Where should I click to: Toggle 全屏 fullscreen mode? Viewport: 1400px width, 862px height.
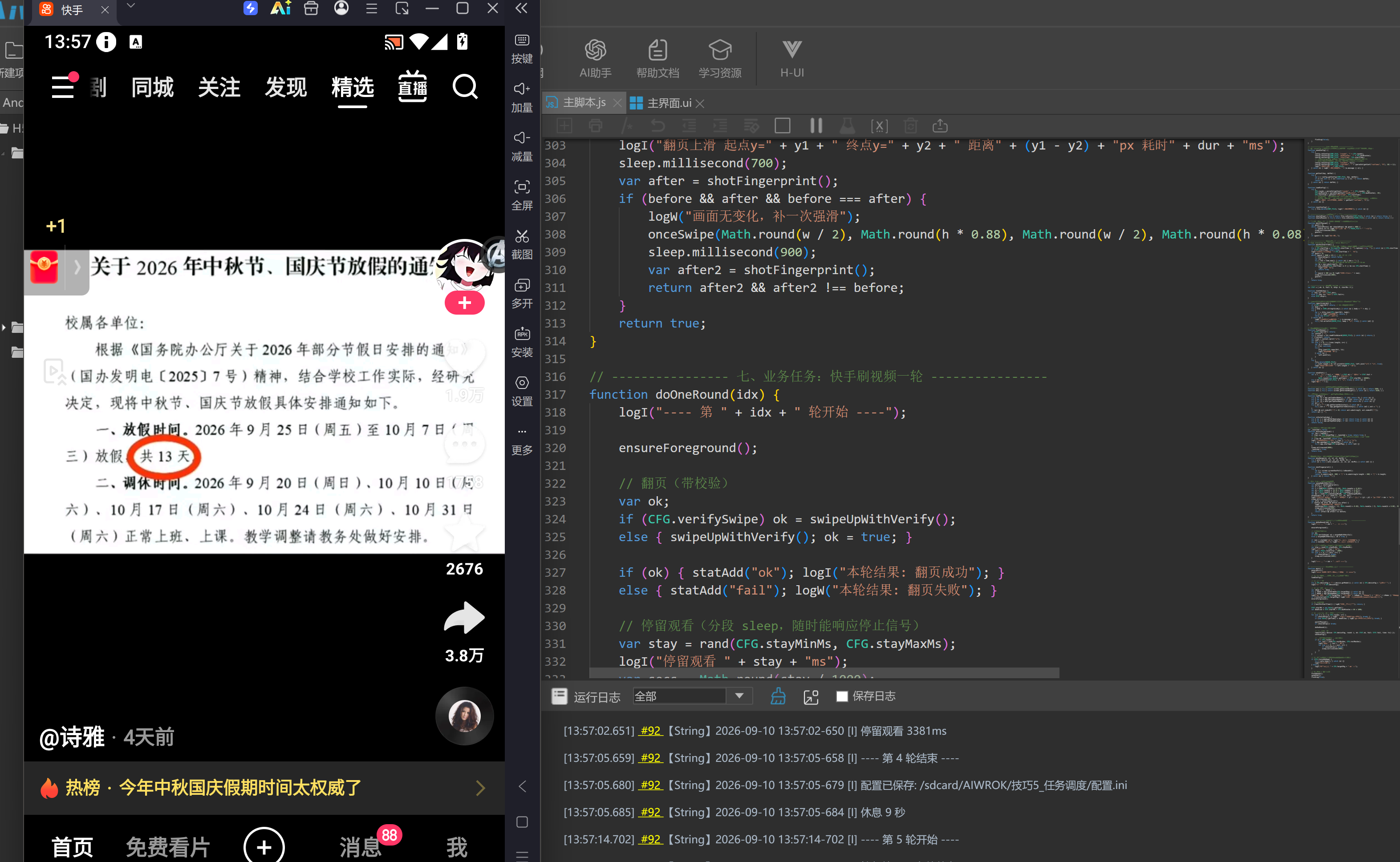522,195
